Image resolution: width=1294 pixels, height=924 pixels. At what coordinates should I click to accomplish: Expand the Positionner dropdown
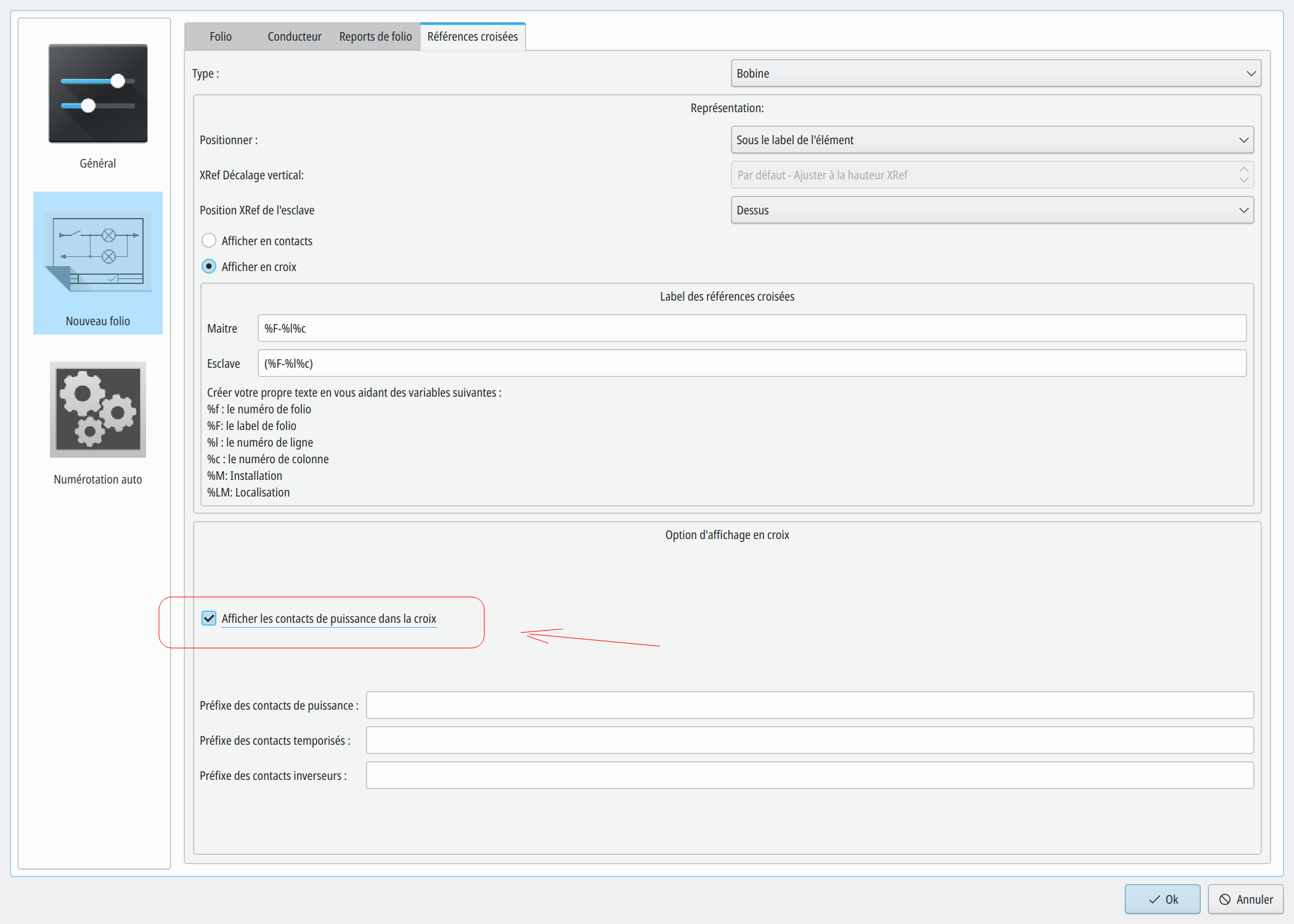pyautogui.click(x=992, y=140)
